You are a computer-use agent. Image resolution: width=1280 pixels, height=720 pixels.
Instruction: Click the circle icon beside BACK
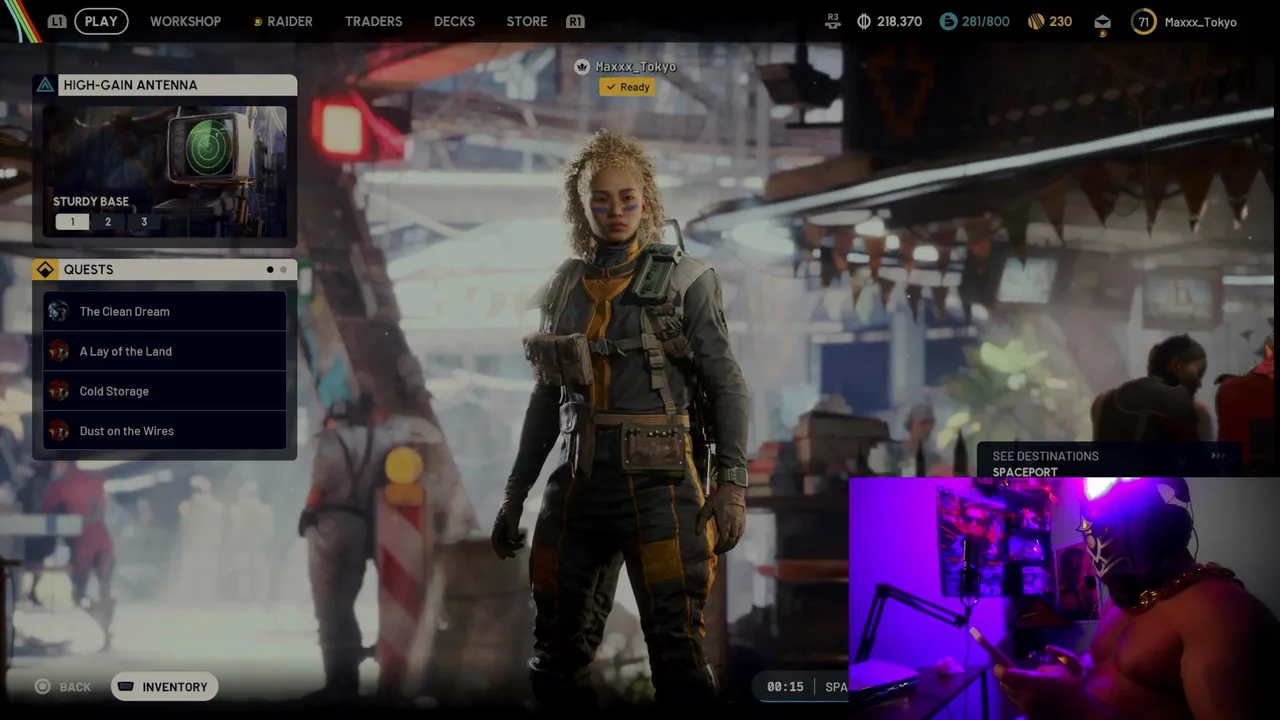(x=42, y=687)
